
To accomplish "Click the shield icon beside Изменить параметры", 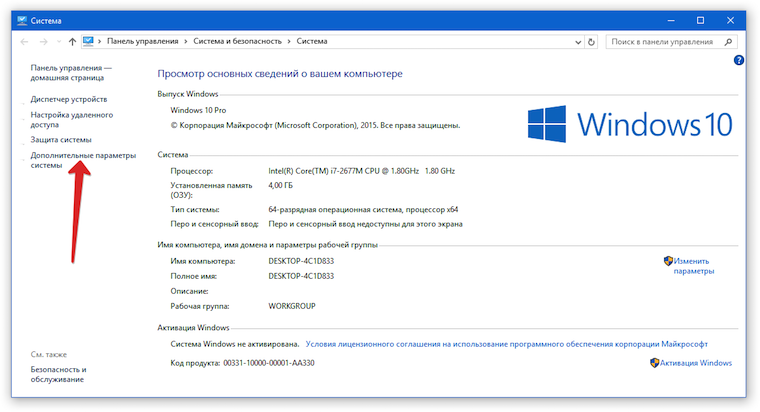I will pos(669,261).
